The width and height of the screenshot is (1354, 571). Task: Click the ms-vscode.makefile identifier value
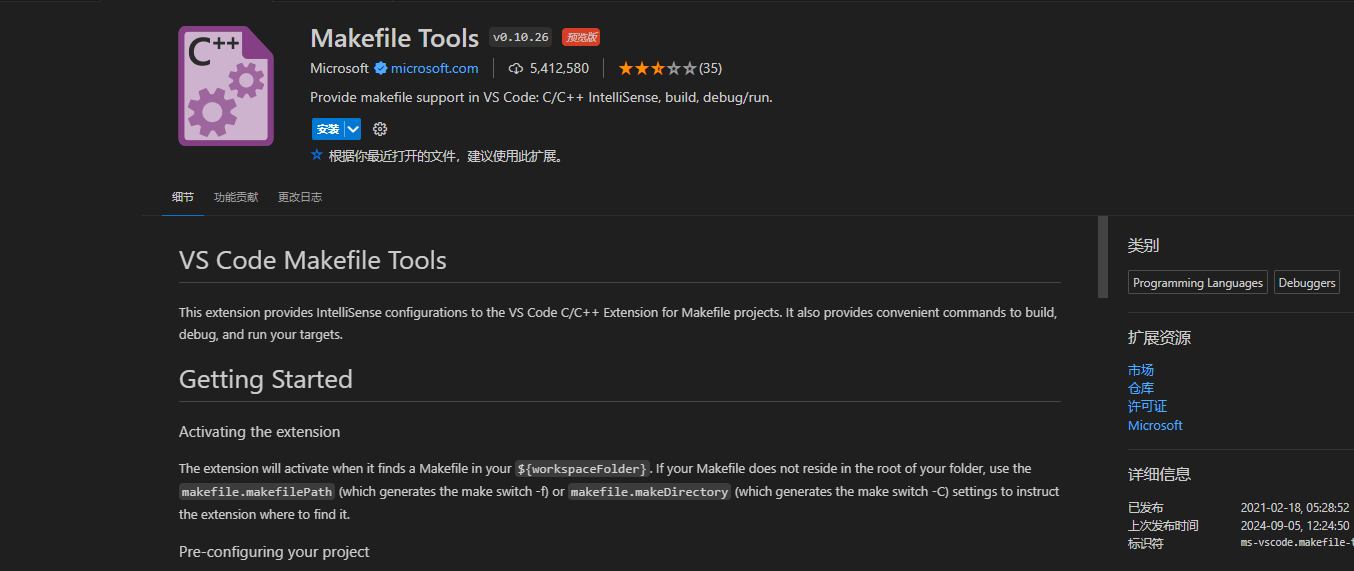pos(1297,543)
